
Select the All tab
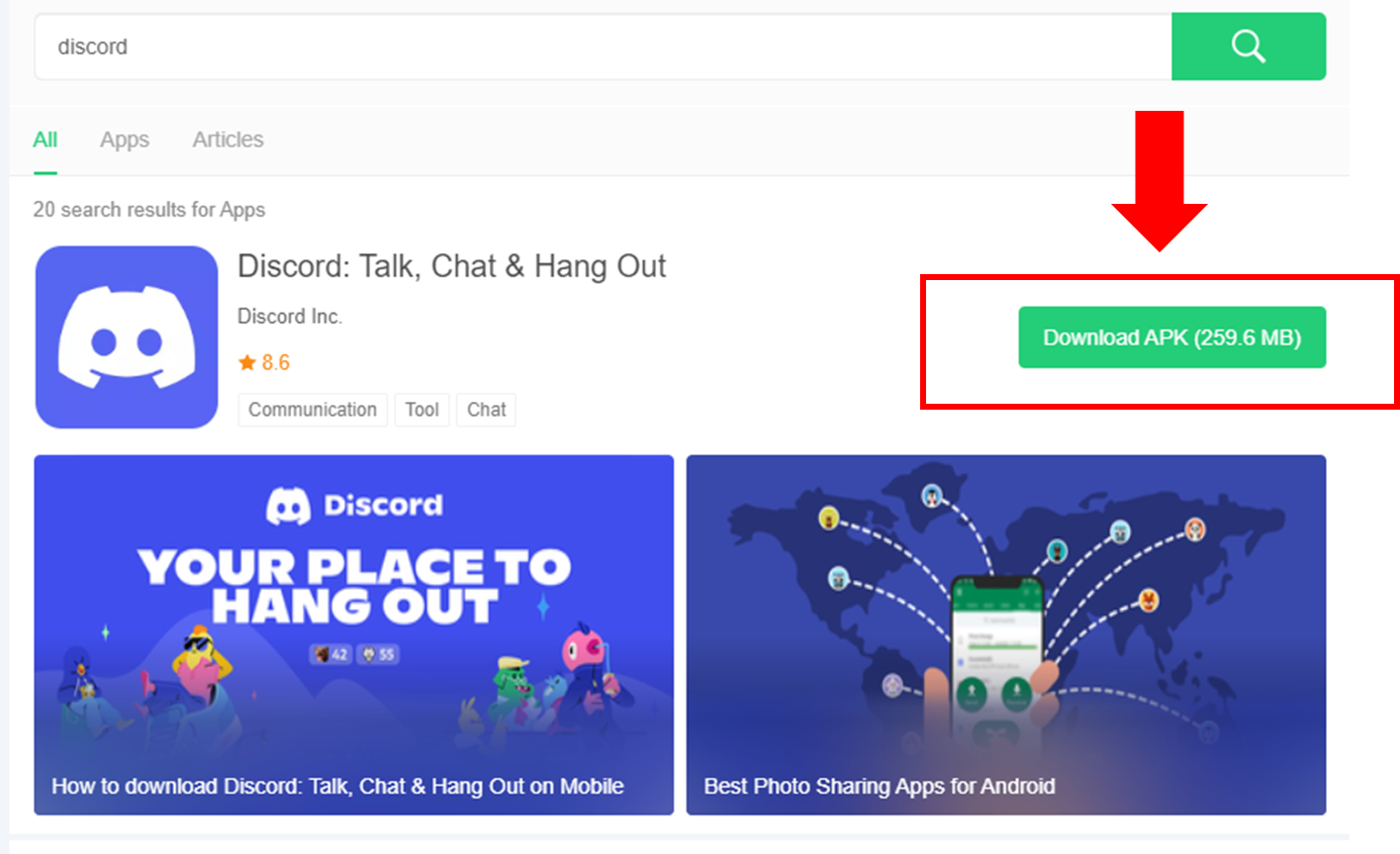click(x=46, y=140)
